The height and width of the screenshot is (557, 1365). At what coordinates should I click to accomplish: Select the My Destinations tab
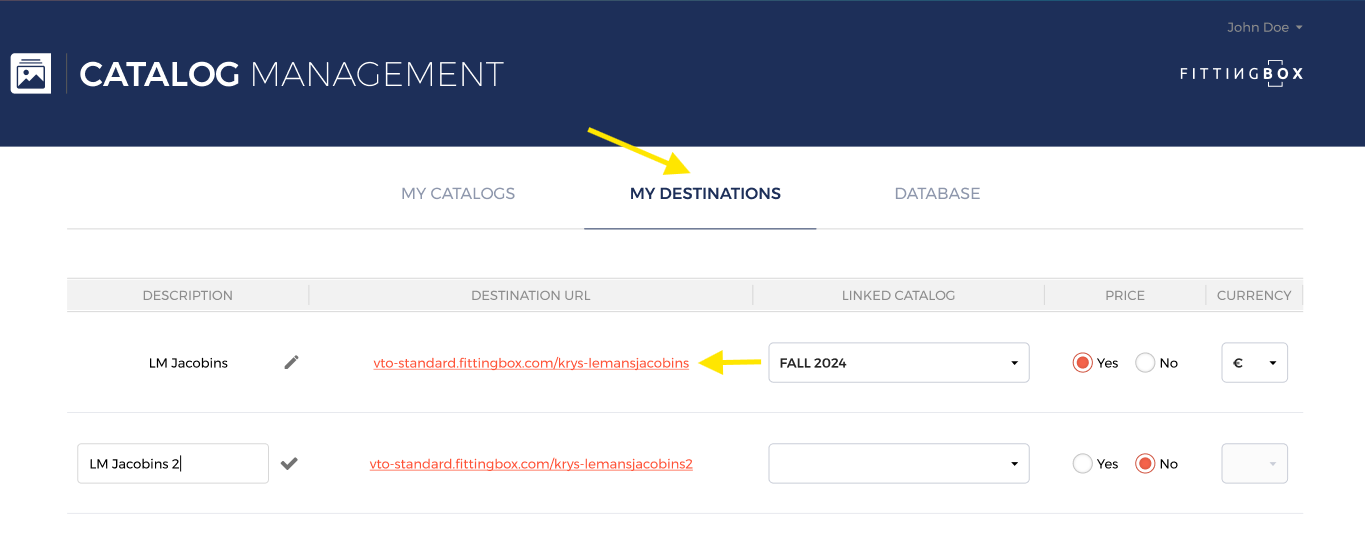[705, 194]
